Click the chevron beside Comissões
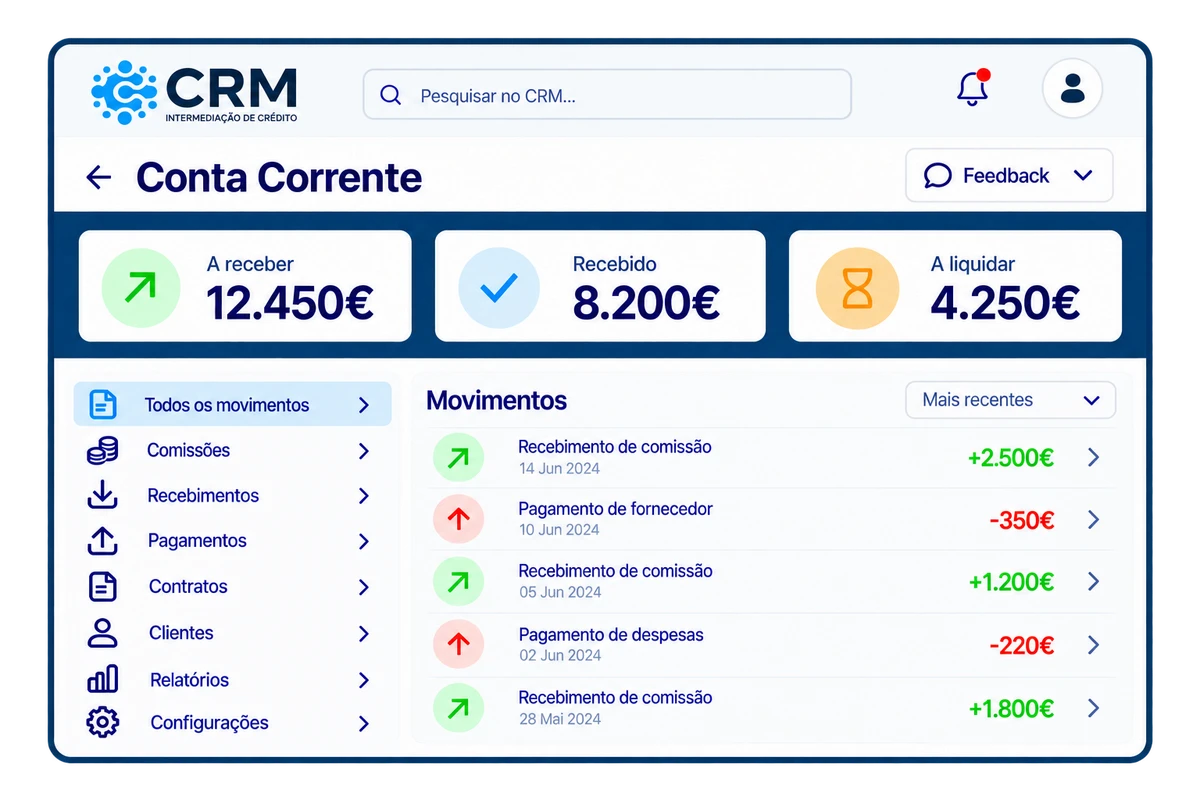Screen dimensions: 1200x800 click(x=364, y=451)
